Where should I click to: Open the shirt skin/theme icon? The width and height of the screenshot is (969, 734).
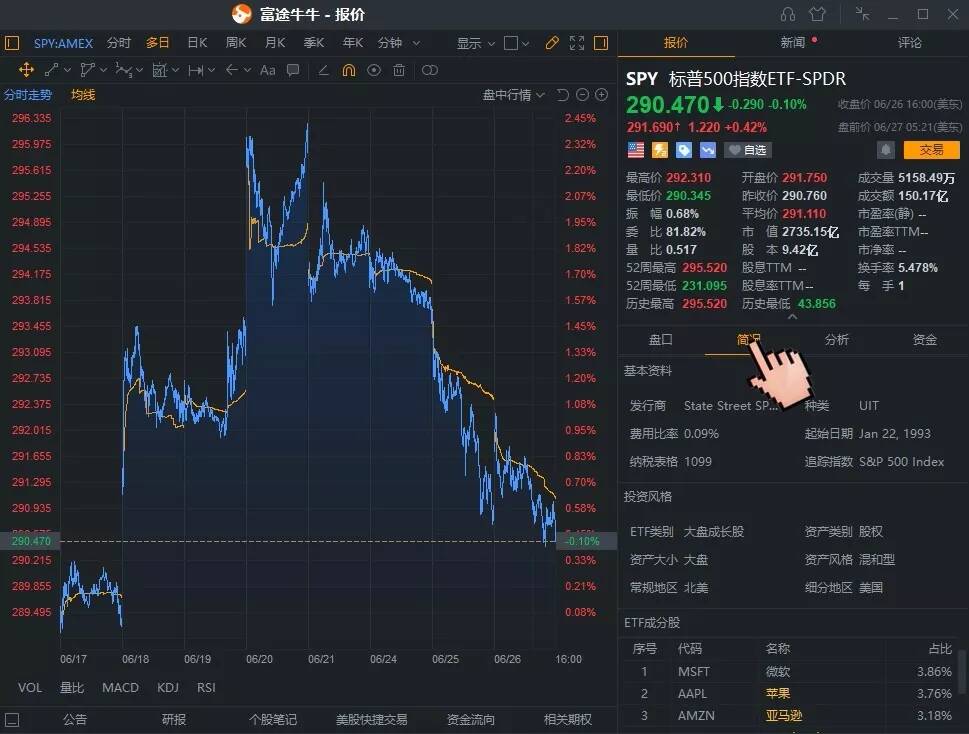pos(817,14)
